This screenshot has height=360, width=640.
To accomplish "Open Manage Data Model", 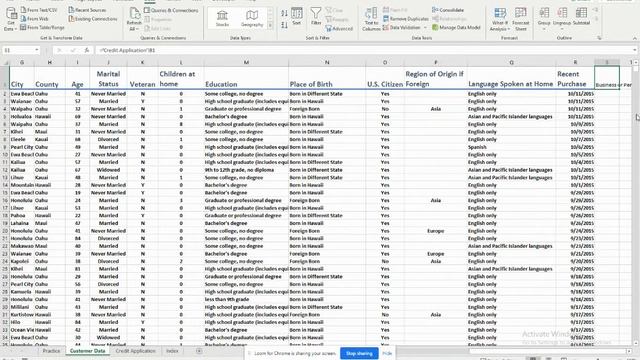I will [456, 27].
